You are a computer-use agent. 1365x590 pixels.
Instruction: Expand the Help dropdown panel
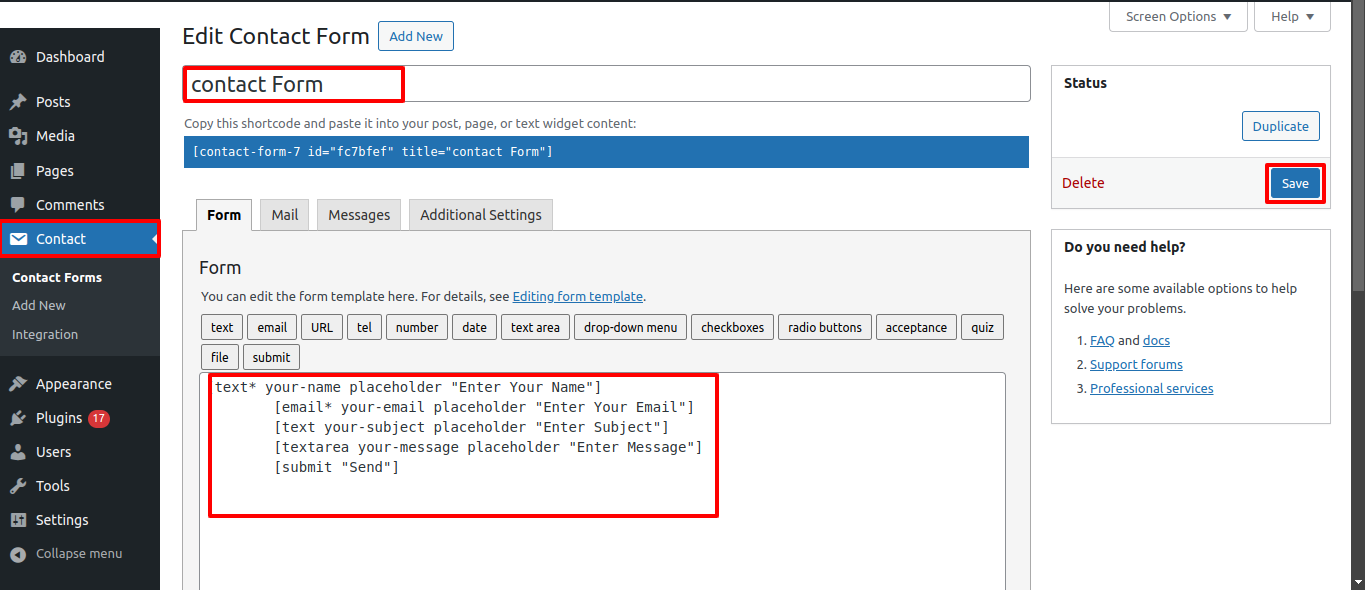click(x=1292, y=17)
